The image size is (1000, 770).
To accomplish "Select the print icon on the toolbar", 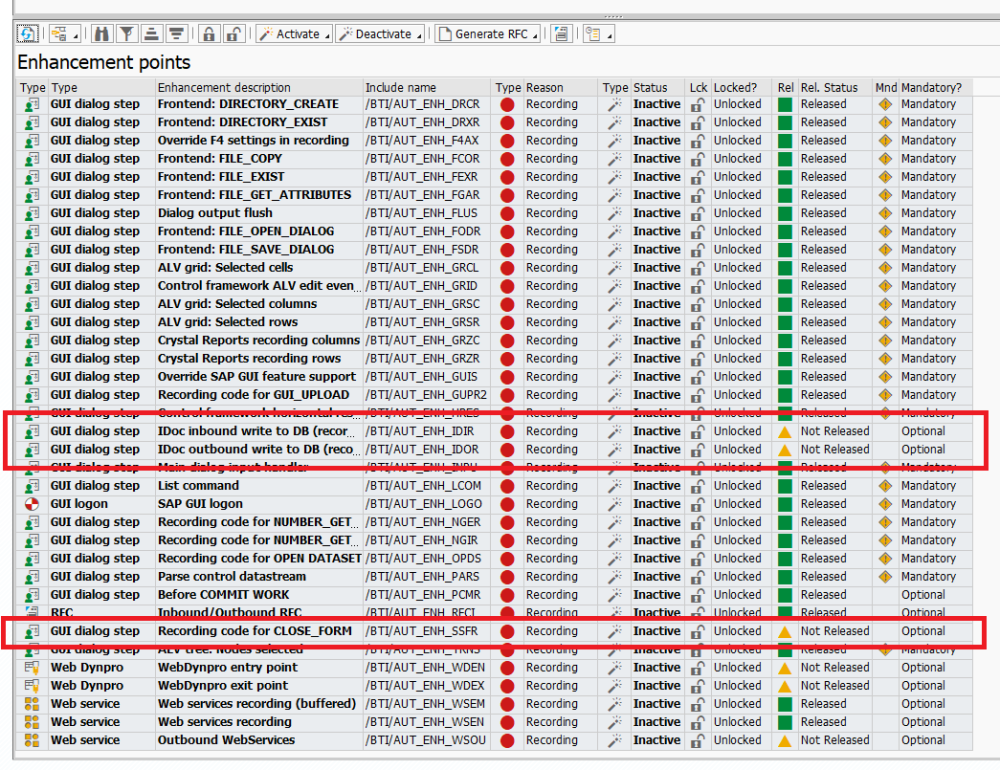I will click(561, 33).
